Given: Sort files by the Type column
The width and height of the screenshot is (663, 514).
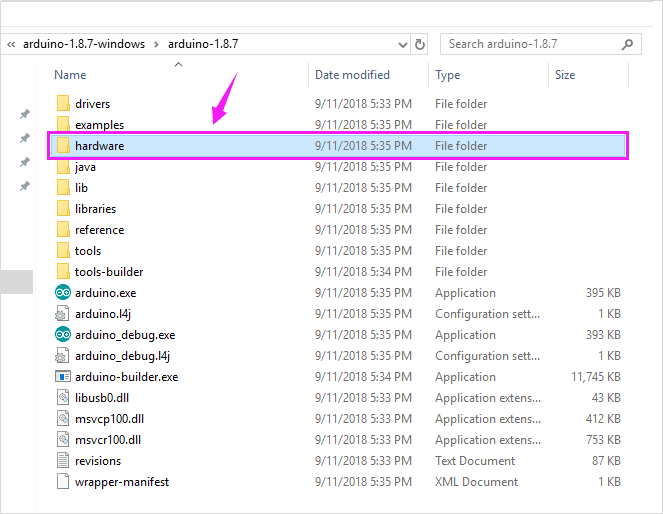Looking at the screenshot, I should pyautogui.click(x=447, y=75).
